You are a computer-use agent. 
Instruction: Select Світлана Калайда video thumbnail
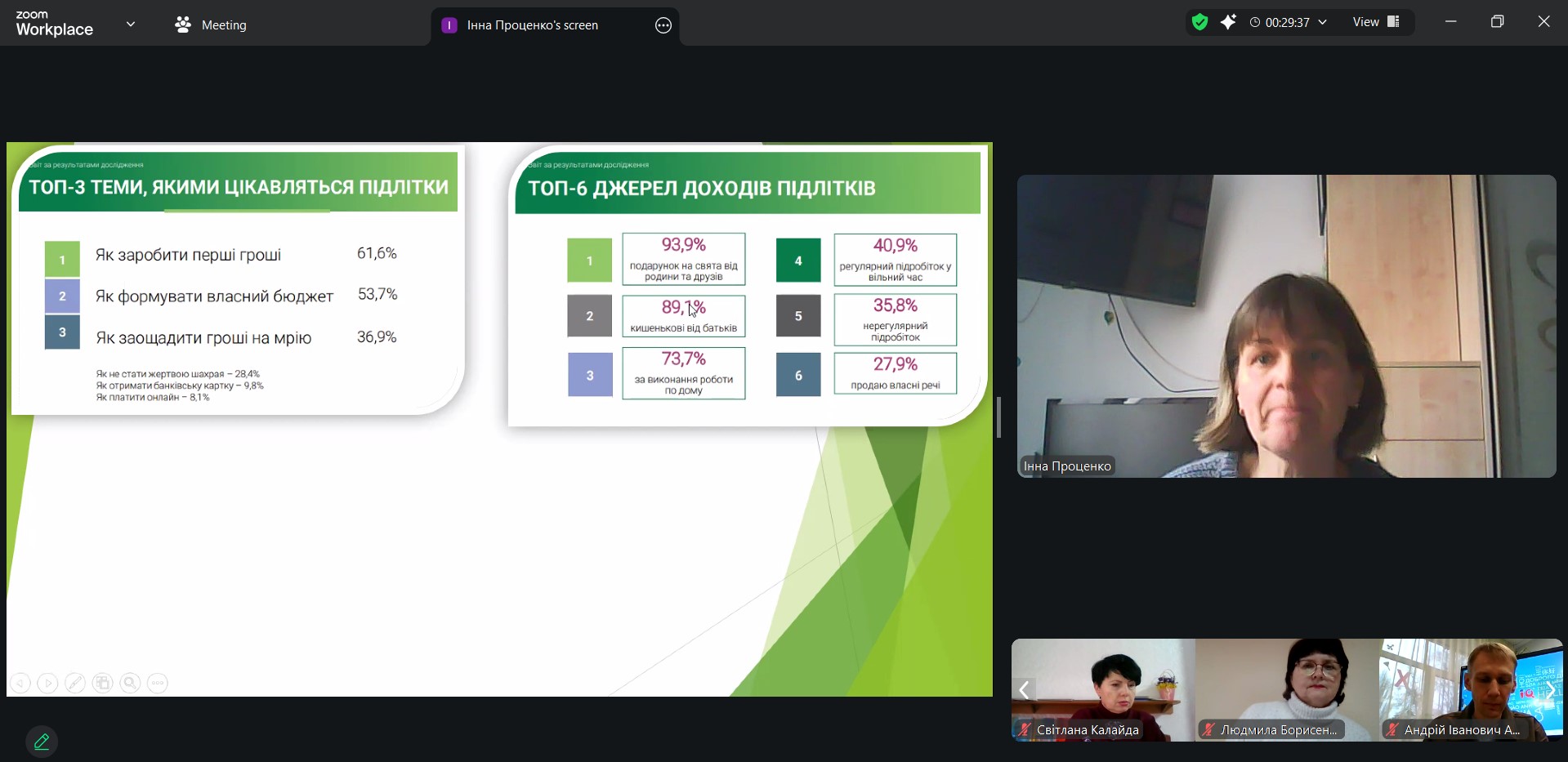tap(1103, 688)
